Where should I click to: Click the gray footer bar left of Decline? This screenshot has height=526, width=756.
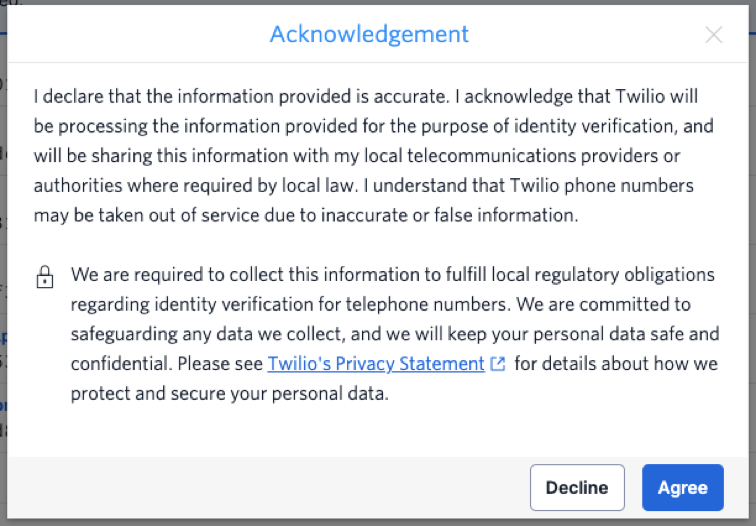[x=268, y=487]
